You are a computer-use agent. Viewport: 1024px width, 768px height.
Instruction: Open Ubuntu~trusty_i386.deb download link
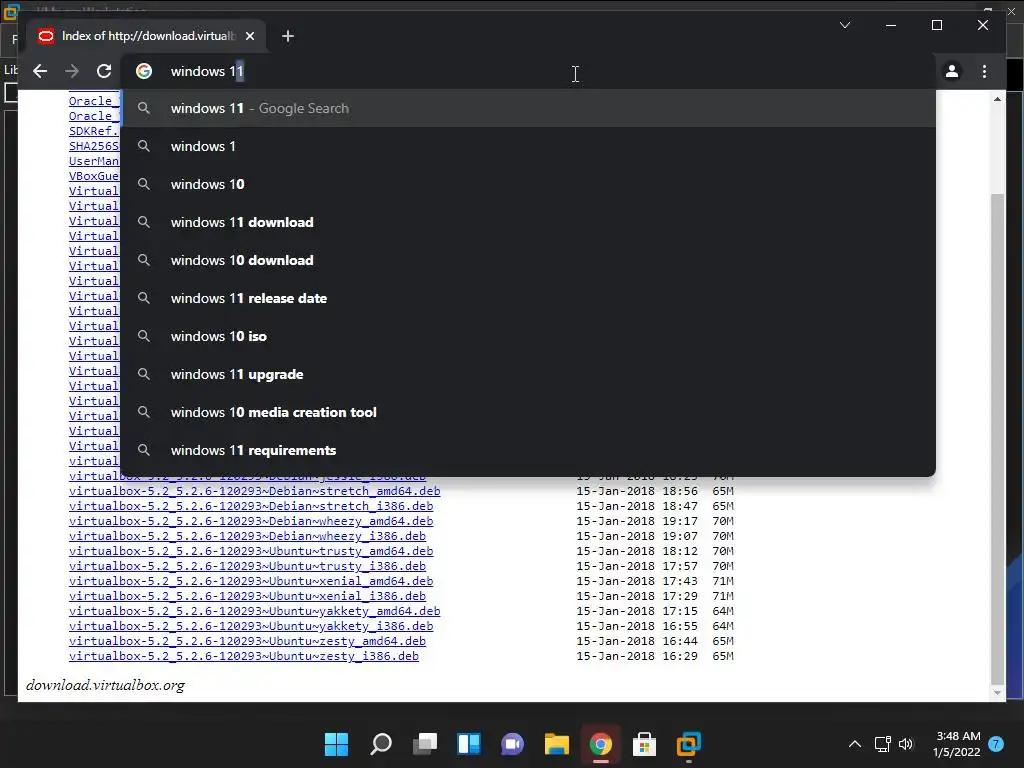(x=248, y=566)
